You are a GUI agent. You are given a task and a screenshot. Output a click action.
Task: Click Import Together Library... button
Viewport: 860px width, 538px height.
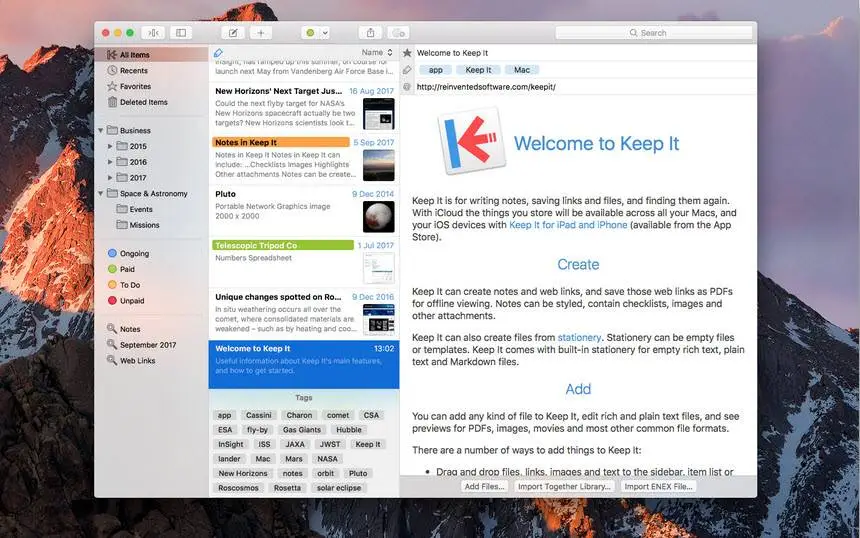[x=564, y=486]
